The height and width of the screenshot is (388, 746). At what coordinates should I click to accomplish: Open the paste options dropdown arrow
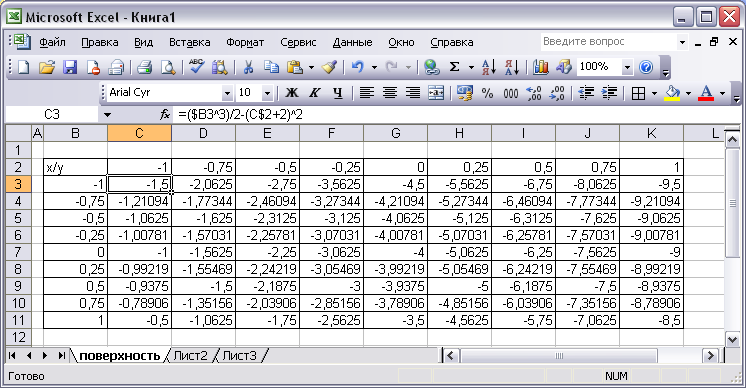[x=312, y=68]
